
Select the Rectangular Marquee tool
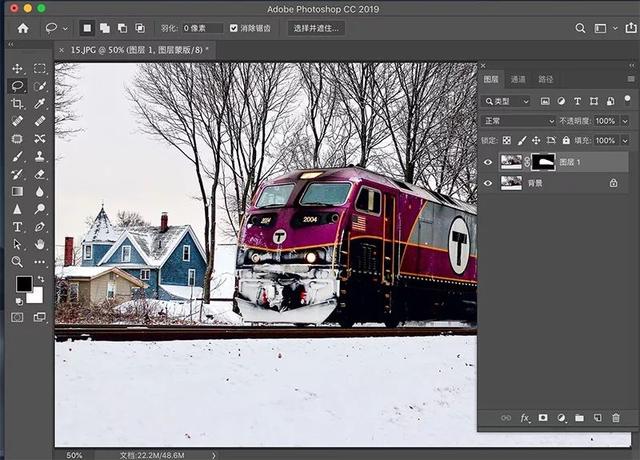40,68
